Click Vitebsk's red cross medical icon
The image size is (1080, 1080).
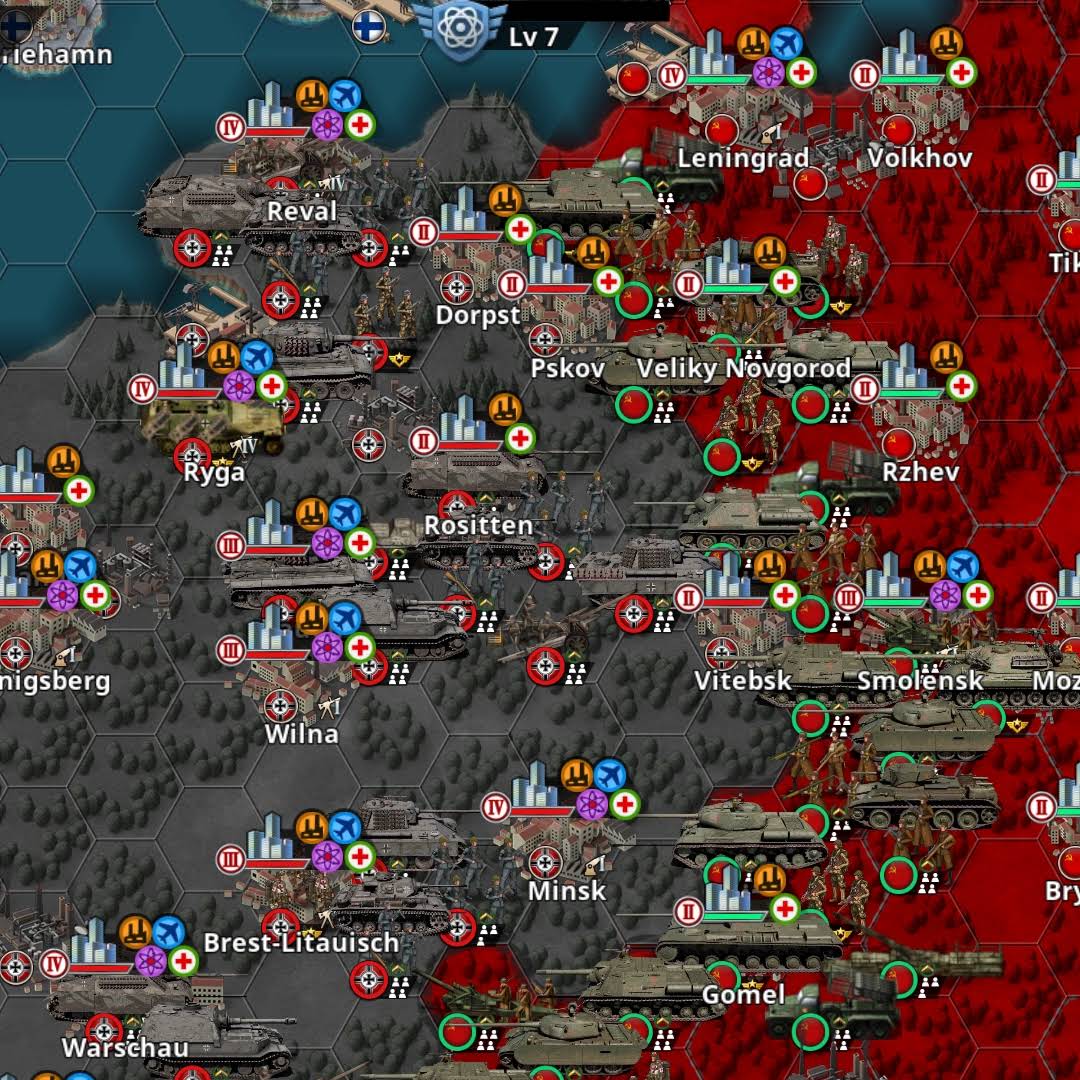tap(785, 595)
